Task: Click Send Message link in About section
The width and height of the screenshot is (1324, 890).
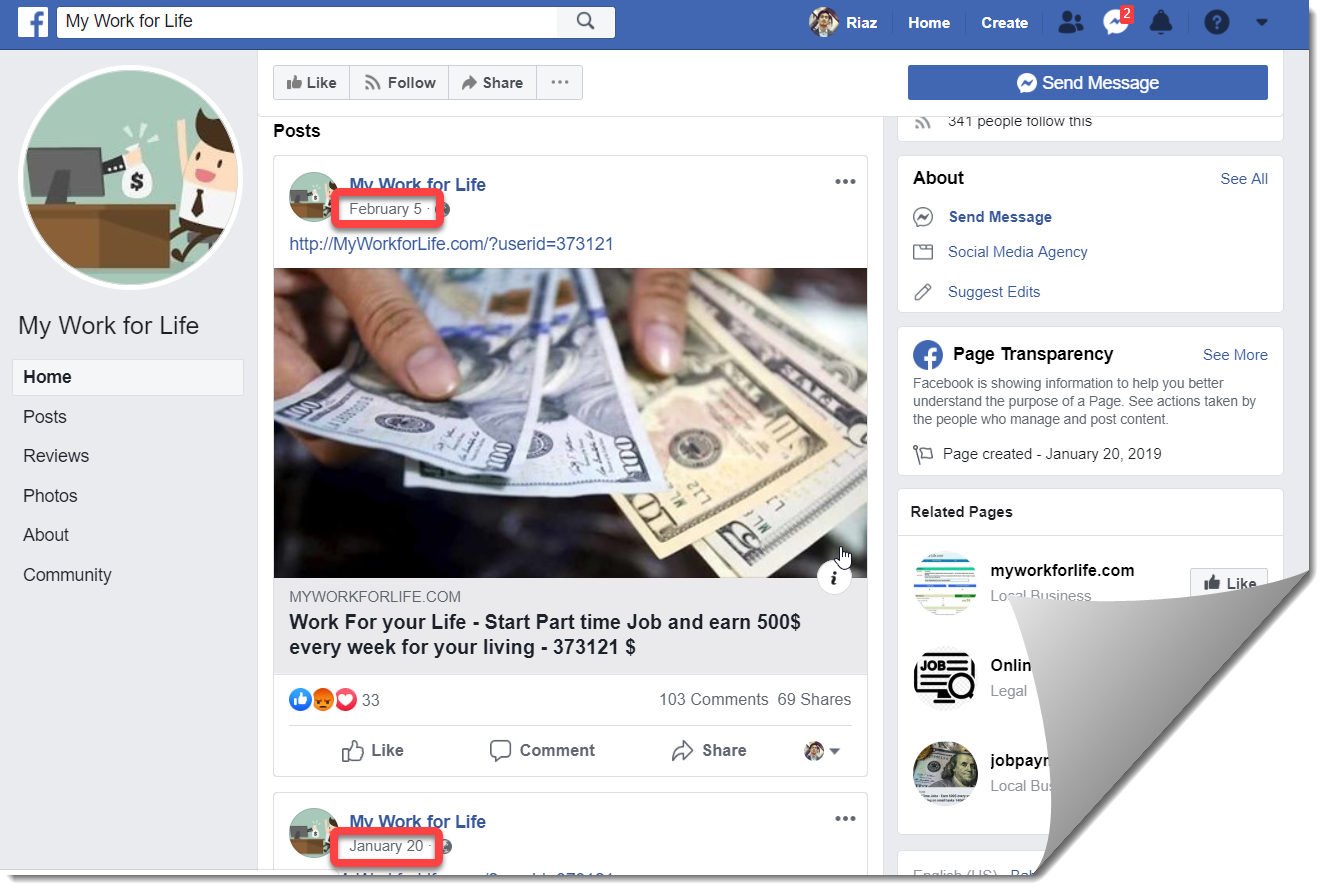Action: (1000, 217)
